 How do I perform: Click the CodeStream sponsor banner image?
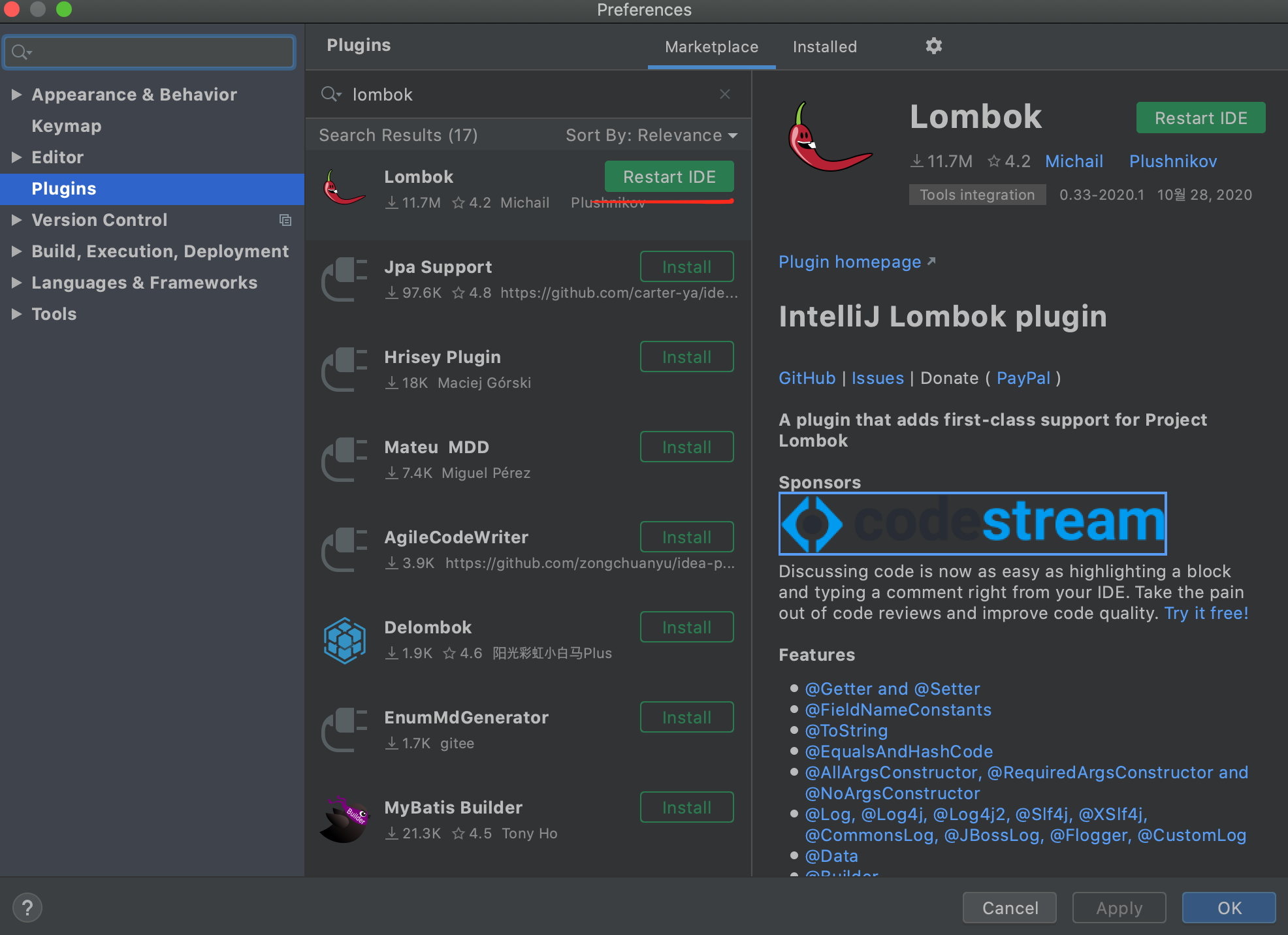click(972, 523)
